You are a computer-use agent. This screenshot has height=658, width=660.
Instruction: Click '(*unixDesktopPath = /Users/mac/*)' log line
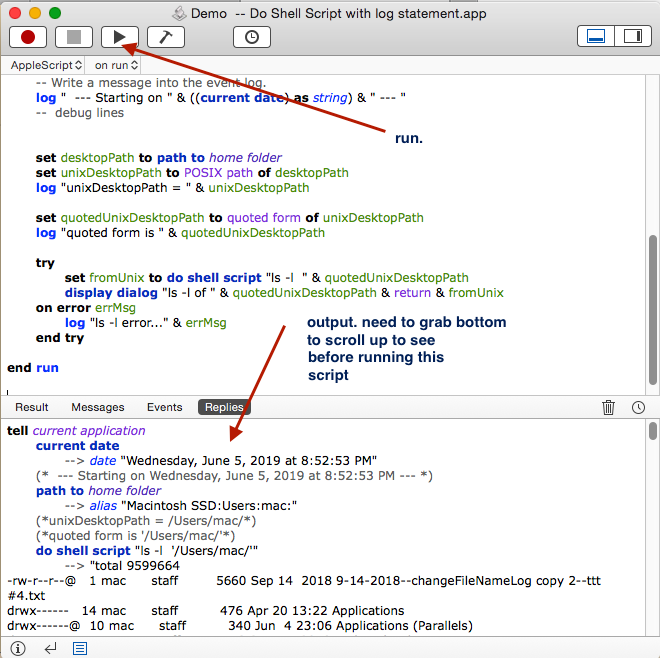146,521
